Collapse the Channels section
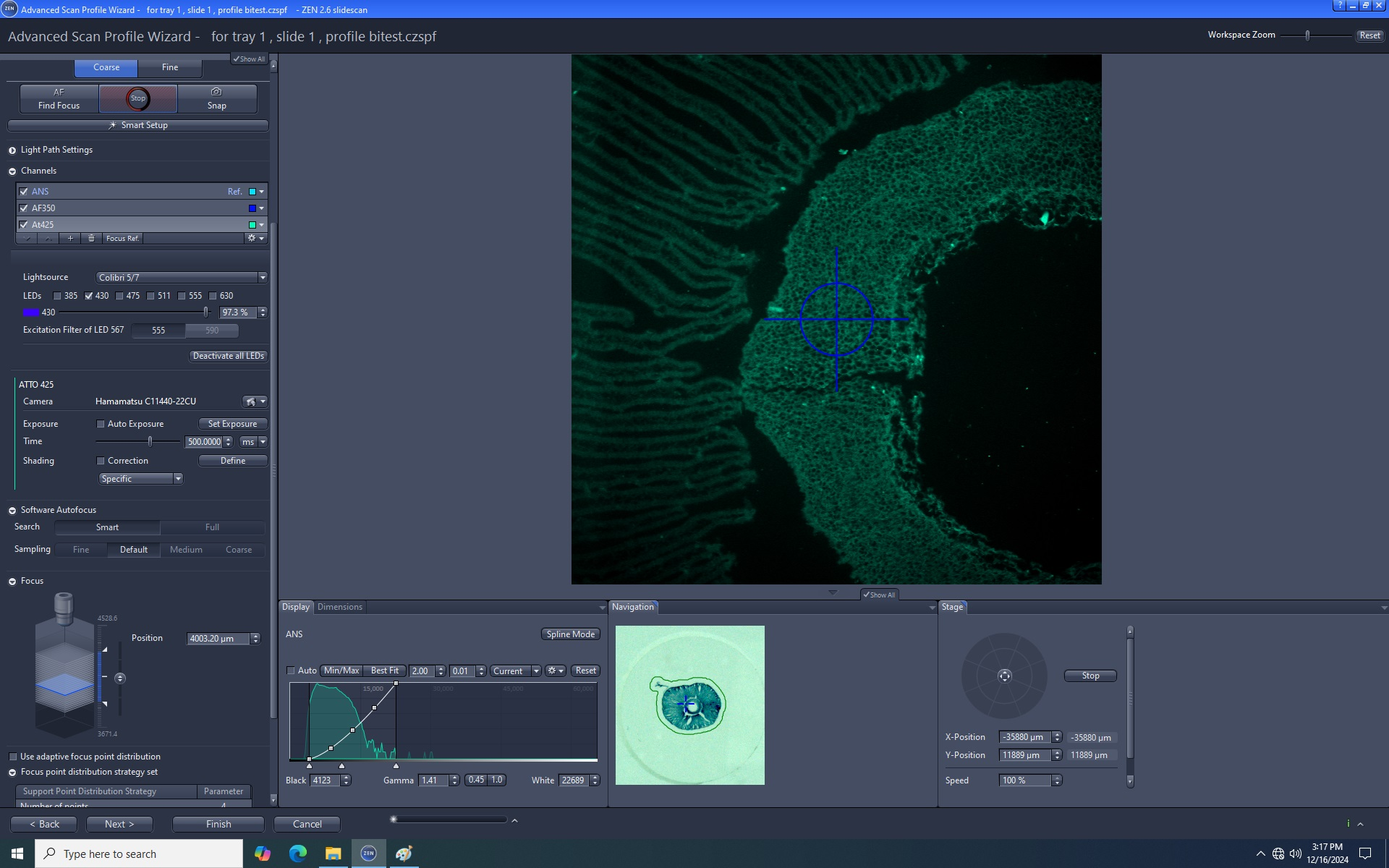 click(x=12, y=171)
